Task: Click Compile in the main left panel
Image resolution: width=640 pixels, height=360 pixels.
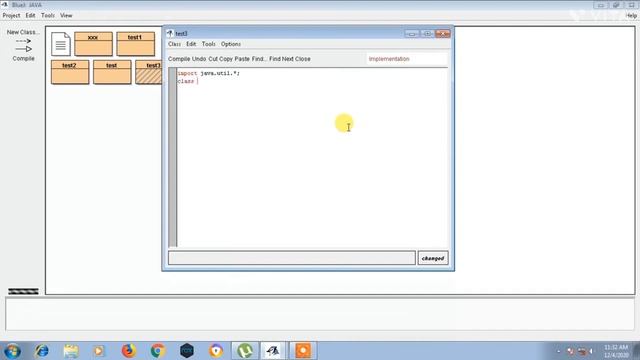Action: coord(23,58)
